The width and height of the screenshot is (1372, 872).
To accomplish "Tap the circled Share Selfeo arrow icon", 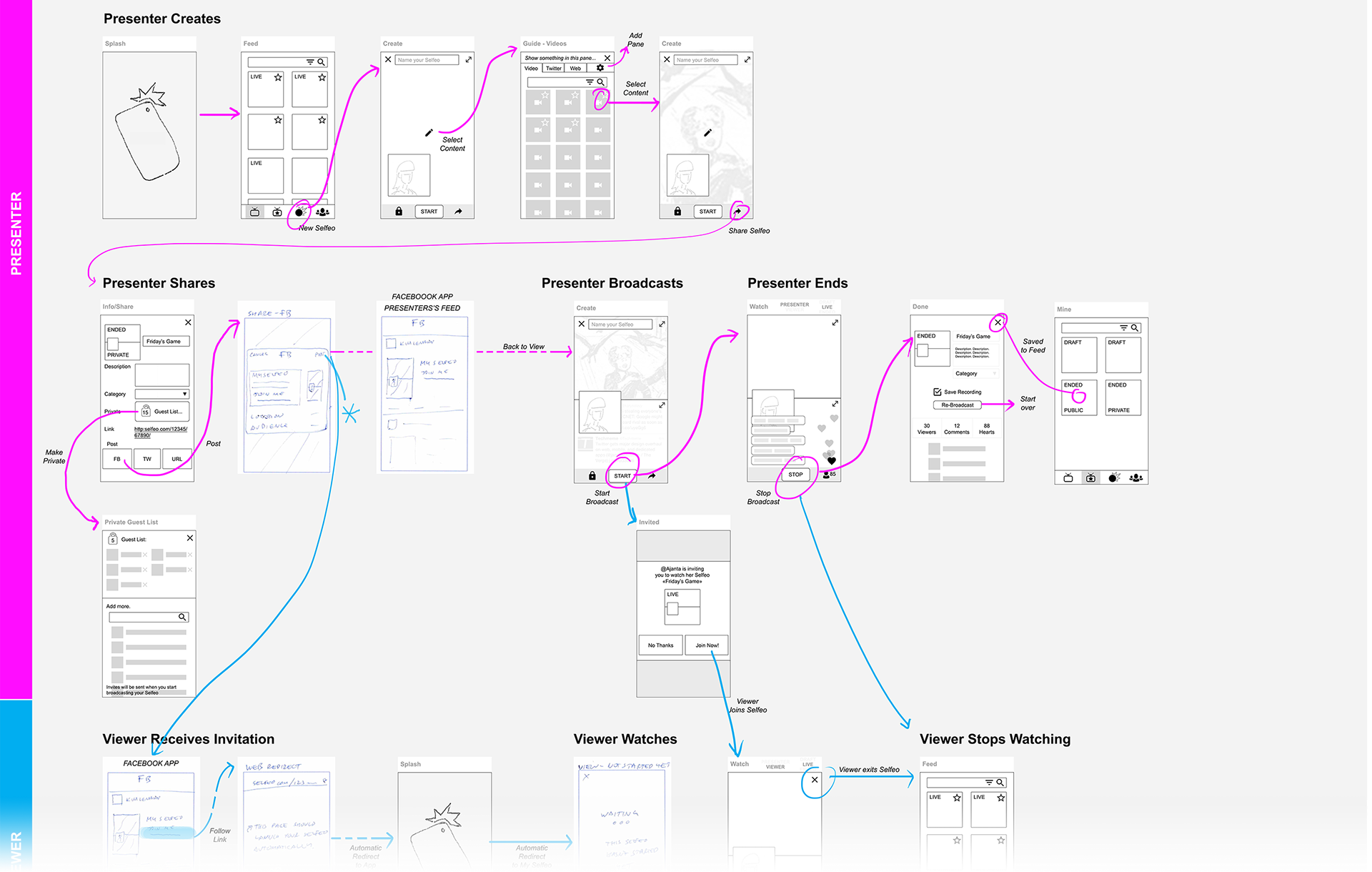I will point(737,212).
